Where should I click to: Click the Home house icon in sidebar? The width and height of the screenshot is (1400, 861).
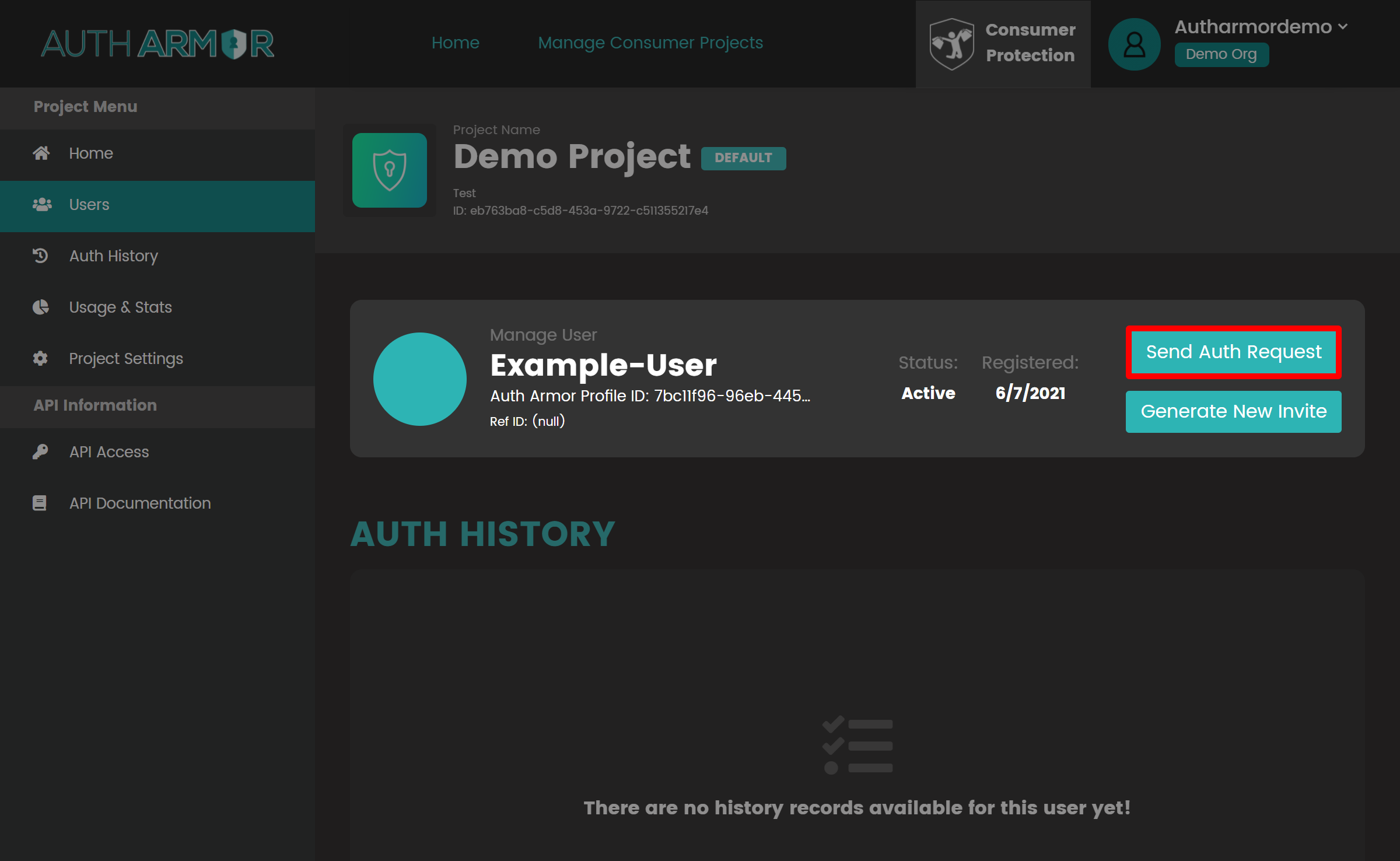pos(41,153)
